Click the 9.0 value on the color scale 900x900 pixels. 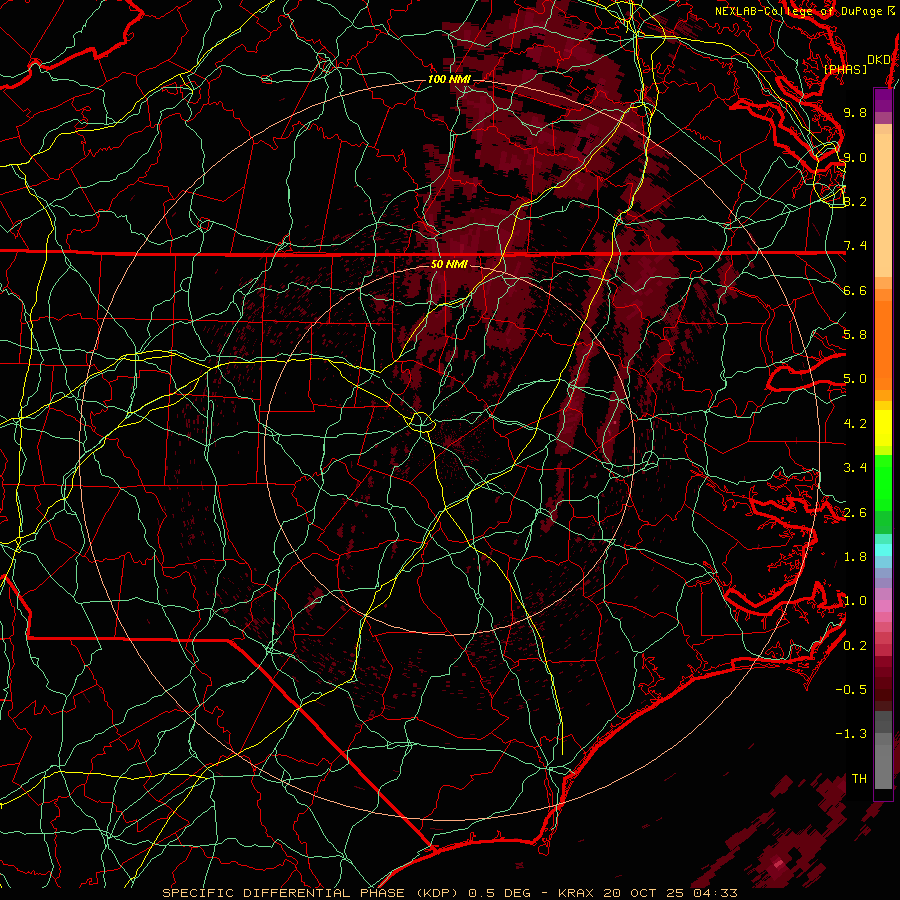855,157
